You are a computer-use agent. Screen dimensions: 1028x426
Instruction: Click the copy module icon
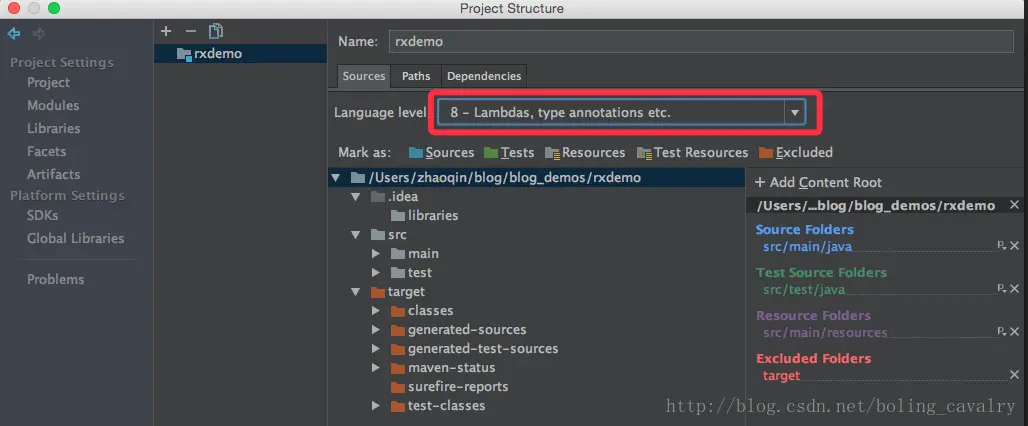216,31
